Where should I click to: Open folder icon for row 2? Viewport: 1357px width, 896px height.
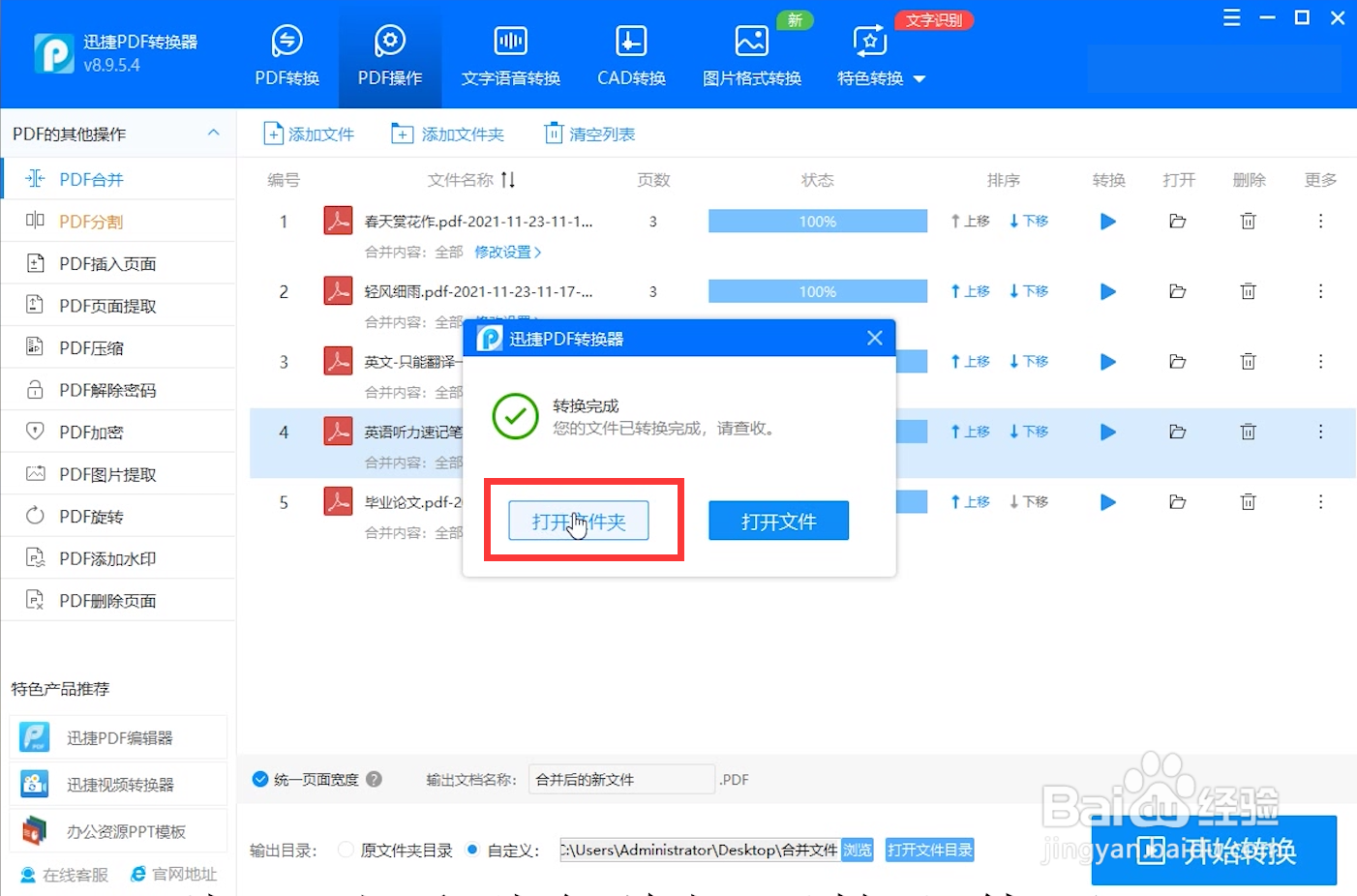coord(1178,291)
